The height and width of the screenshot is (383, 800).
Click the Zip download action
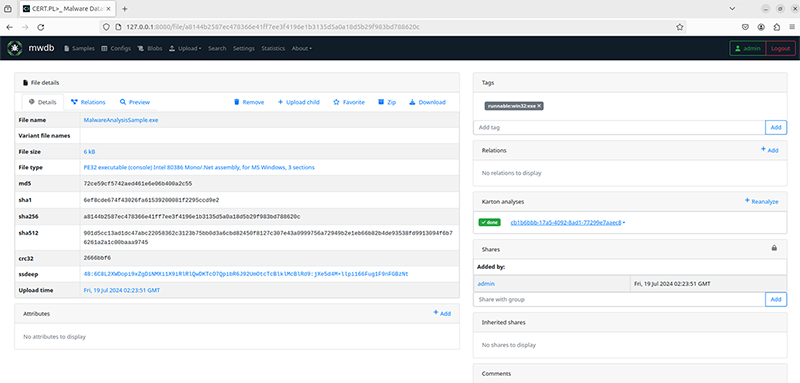coord(387,102)
